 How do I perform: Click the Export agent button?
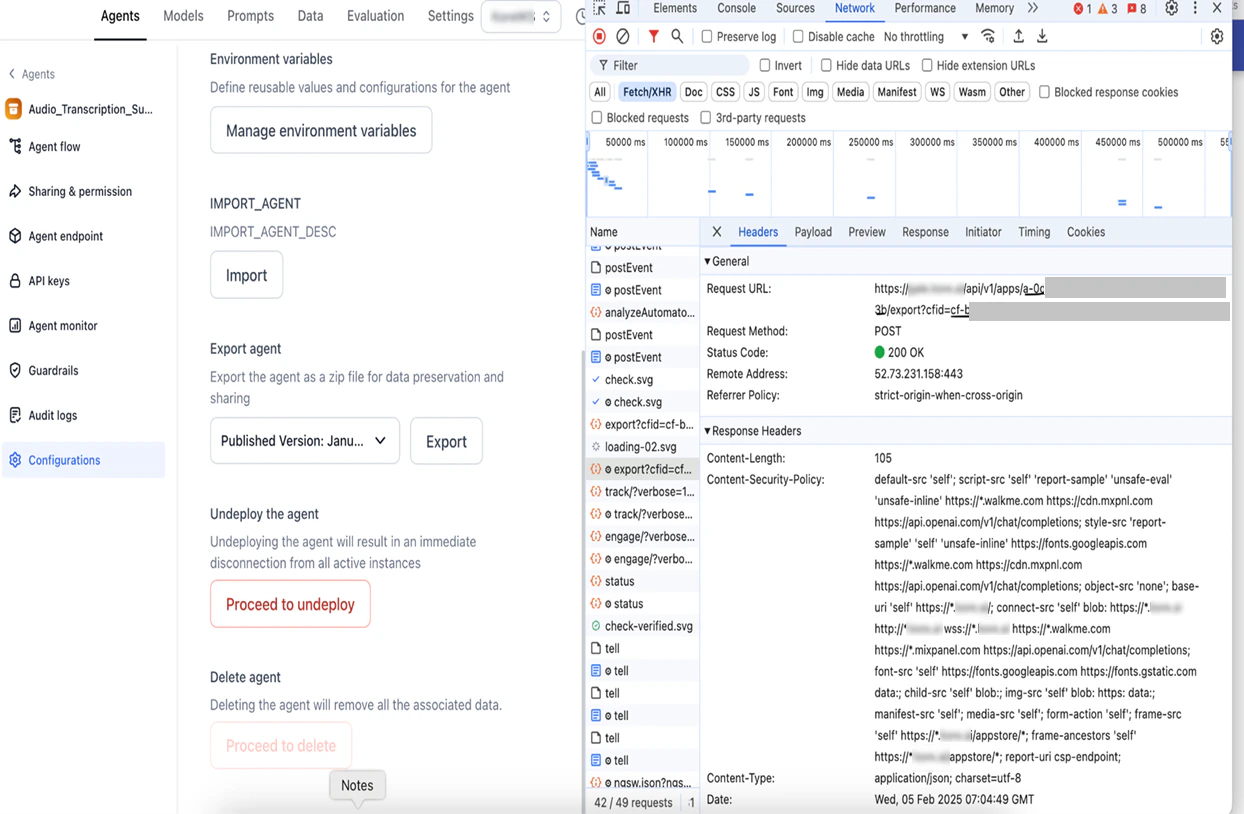click(x=446, y=440)
